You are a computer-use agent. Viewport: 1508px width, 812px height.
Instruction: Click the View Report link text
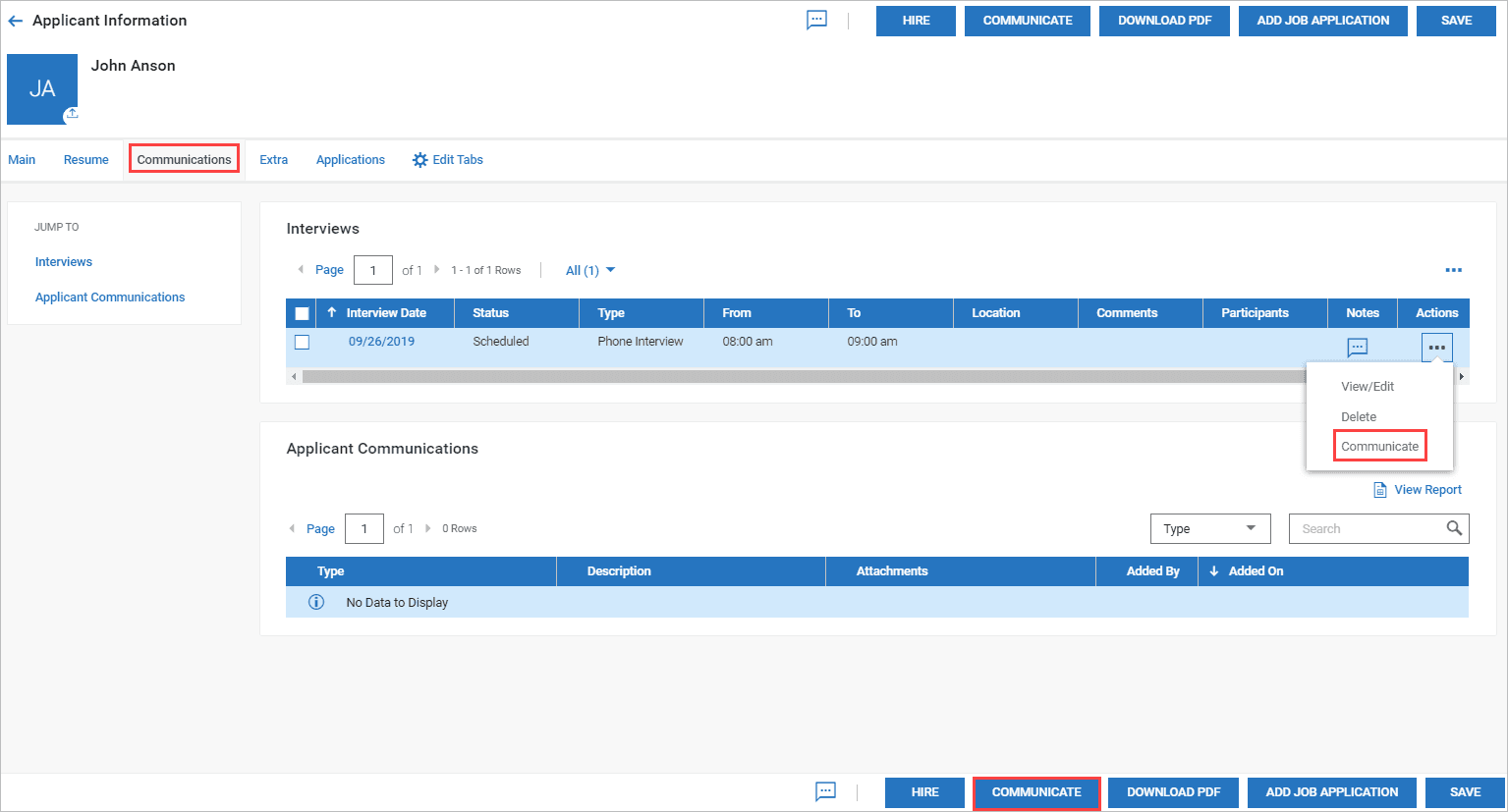[1427, 490]
